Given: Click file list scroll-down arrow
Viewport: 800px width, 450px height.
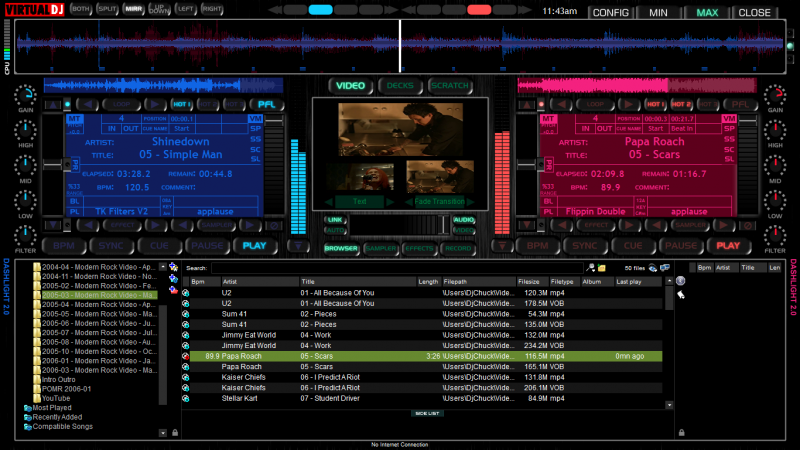Looking at the screenshot, I should click(x=669, y=405).
